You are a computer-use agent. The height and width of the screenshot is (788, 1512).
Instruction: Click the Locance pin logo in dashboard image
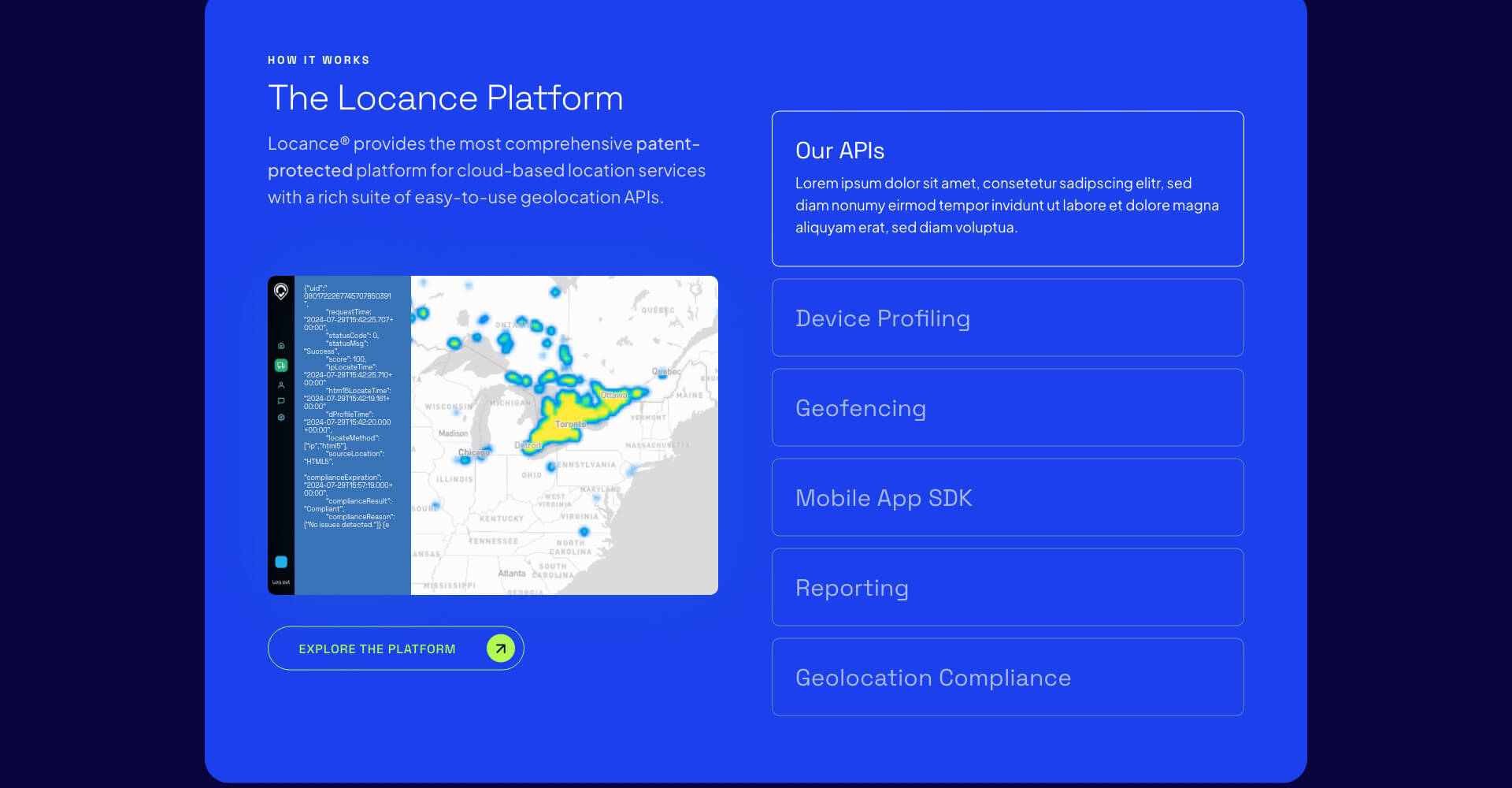click(281, 292)
